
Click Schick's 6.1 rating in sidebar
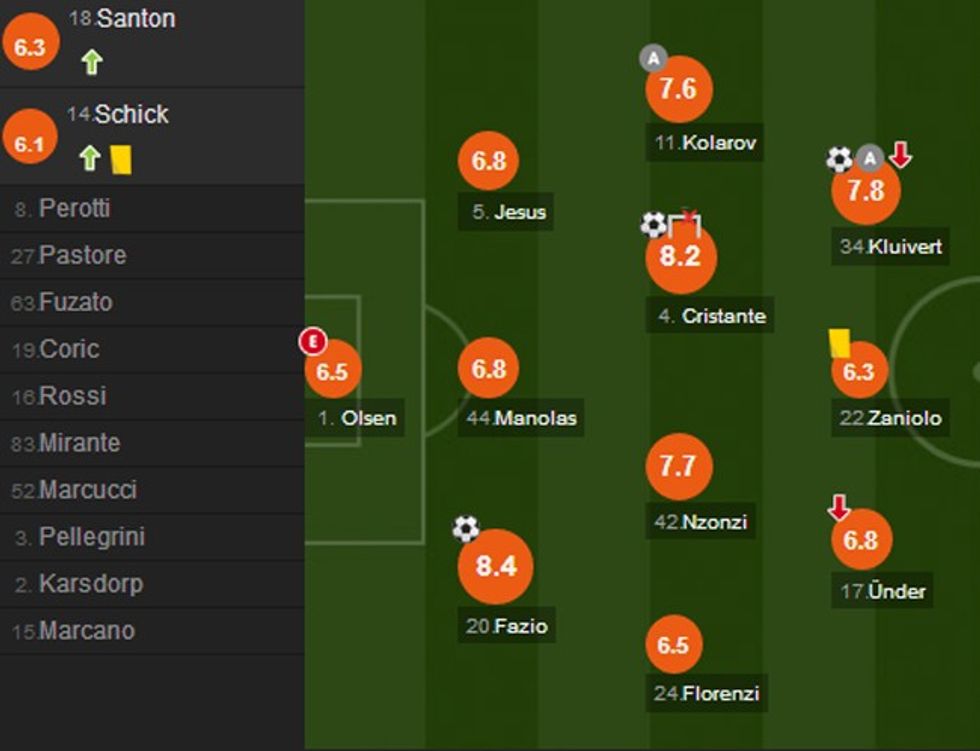(x=31, y=144)
